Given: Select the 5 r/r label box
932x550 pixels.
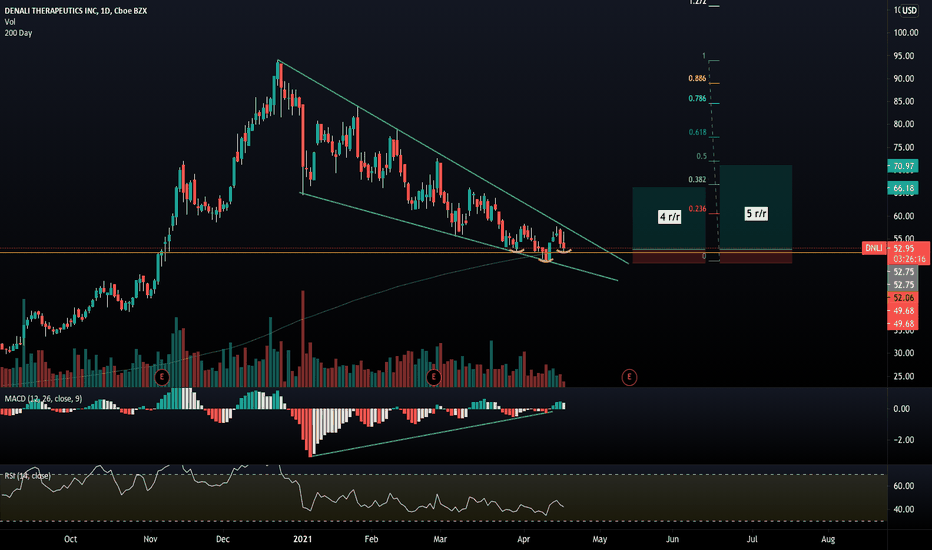Looking at the screenshot, I should pyautogui.click(x=756, y=213).
